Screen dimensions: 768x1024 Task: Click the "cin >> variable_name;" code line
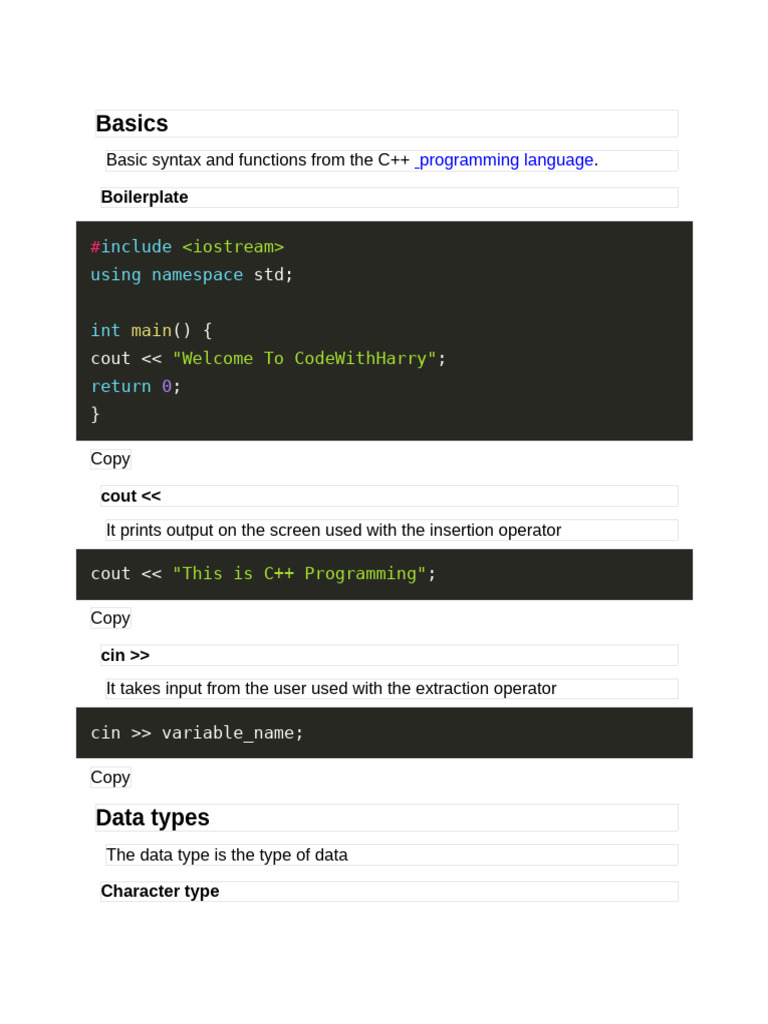click(x=197, y=732)
